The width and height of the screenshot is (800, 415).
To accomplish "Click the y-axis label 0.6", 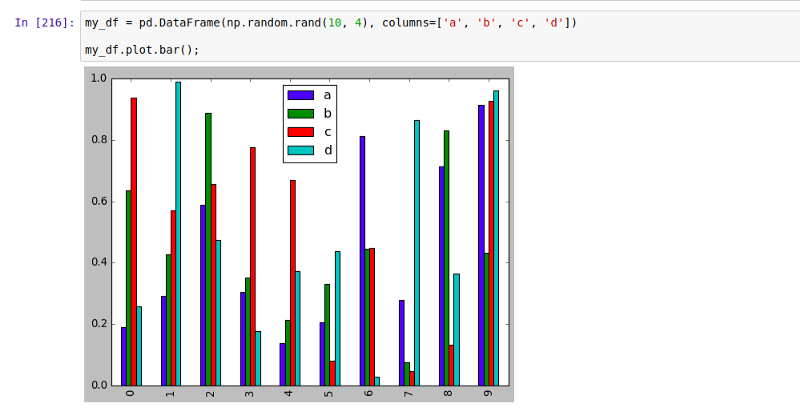I will click(x=98, y=201).
